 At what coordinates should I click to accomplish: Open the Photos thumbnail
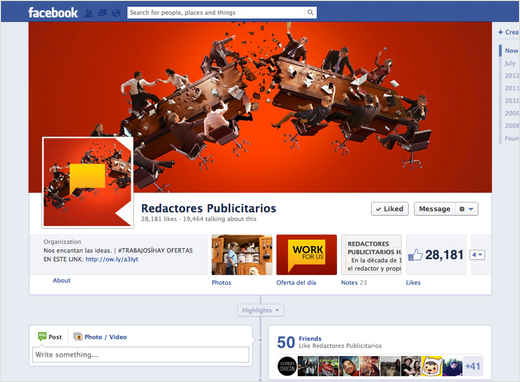click(x=242, y=255)
